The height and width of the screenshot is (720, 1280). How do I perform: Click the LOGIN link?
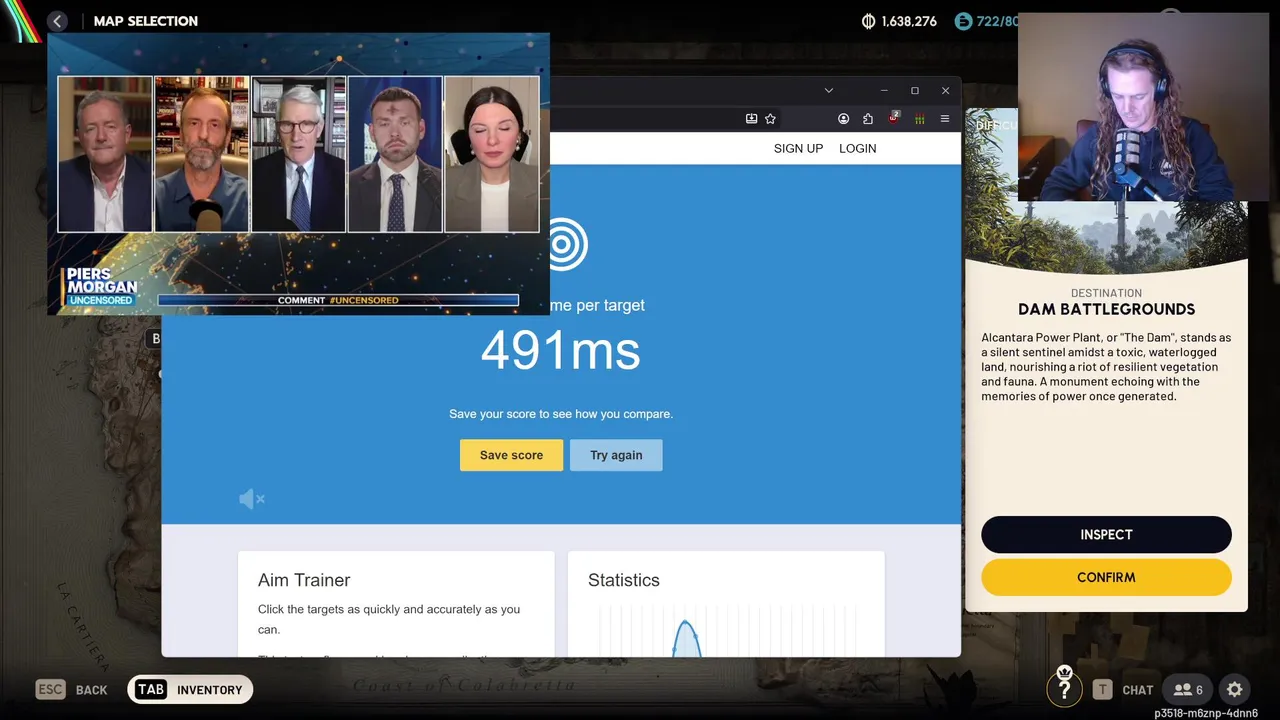[857, 148]
